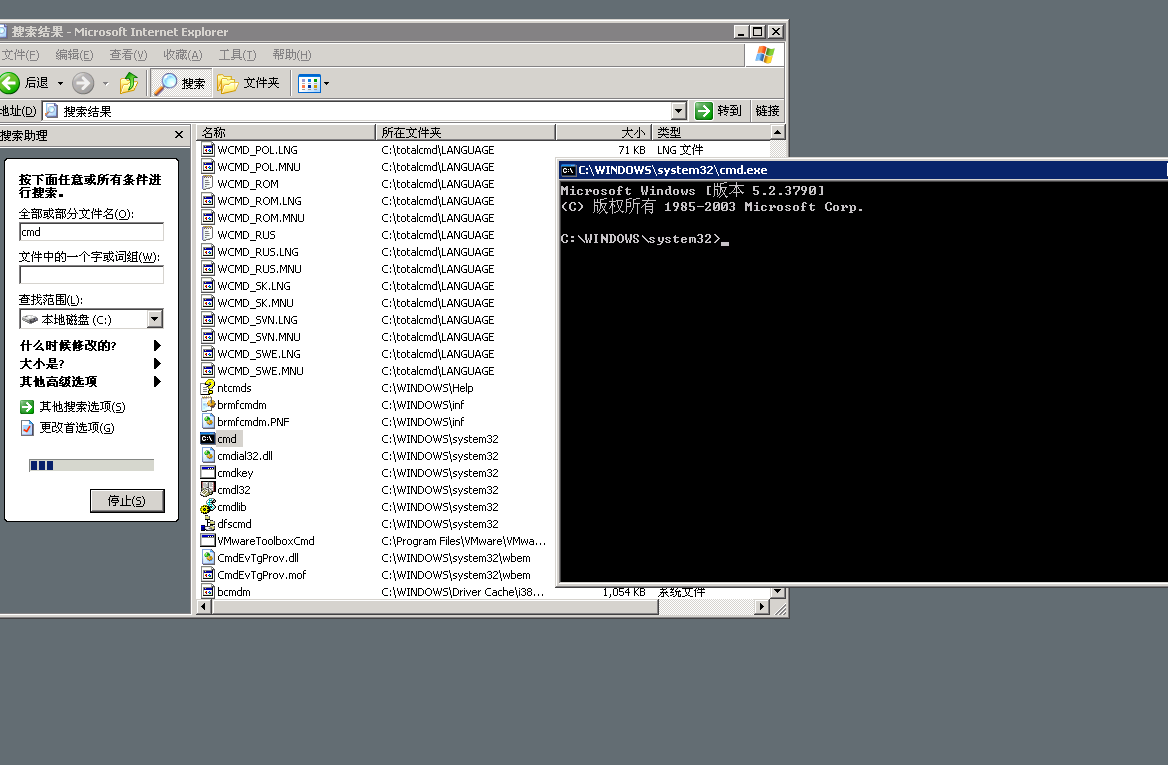Open the Favorites menu
Viewport: 1168px width, 765px height.
click(182, 55)
